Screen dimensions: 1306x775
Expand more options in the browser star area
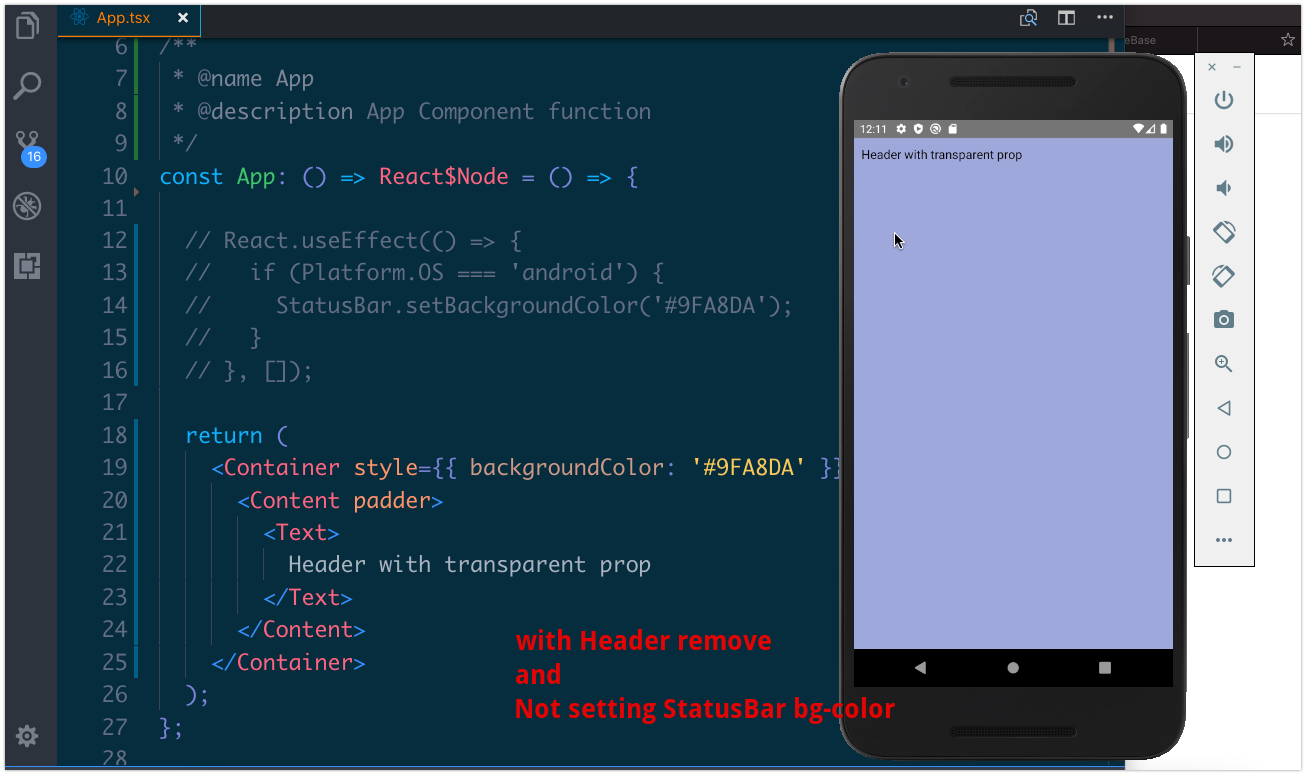tap(1287, 40)
